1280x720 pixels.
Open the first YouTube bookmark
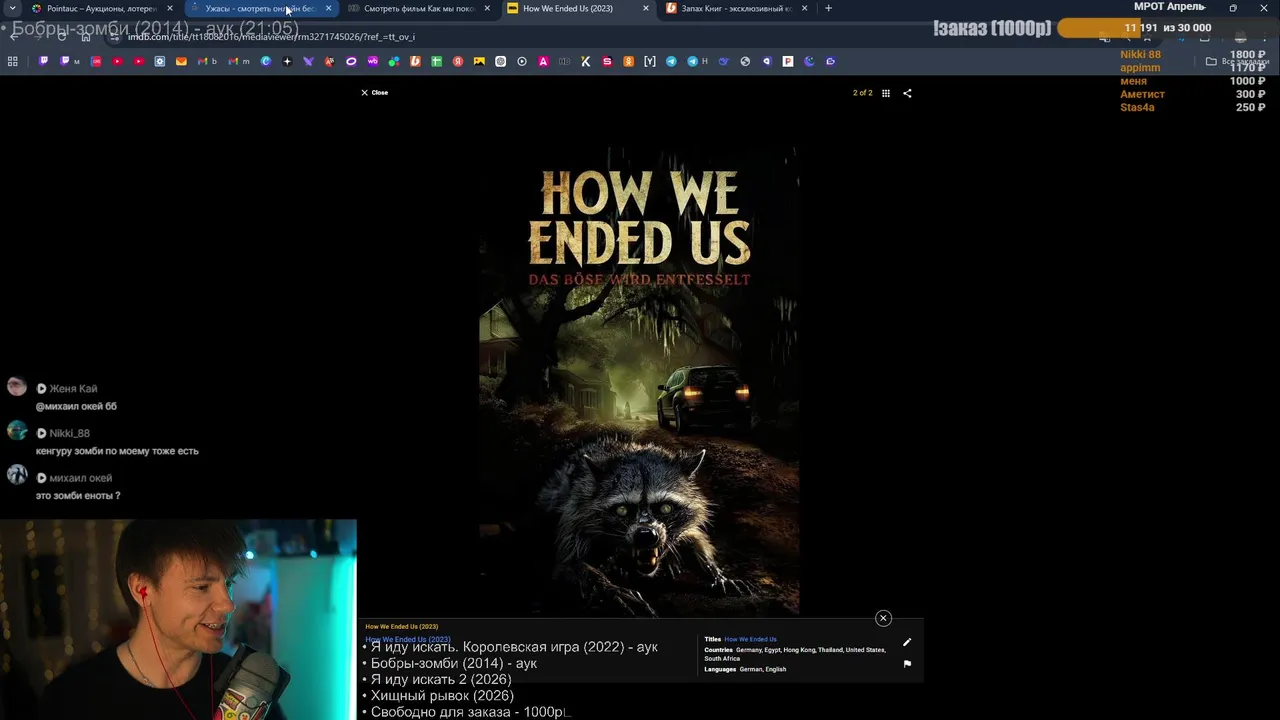coord(117,61)
